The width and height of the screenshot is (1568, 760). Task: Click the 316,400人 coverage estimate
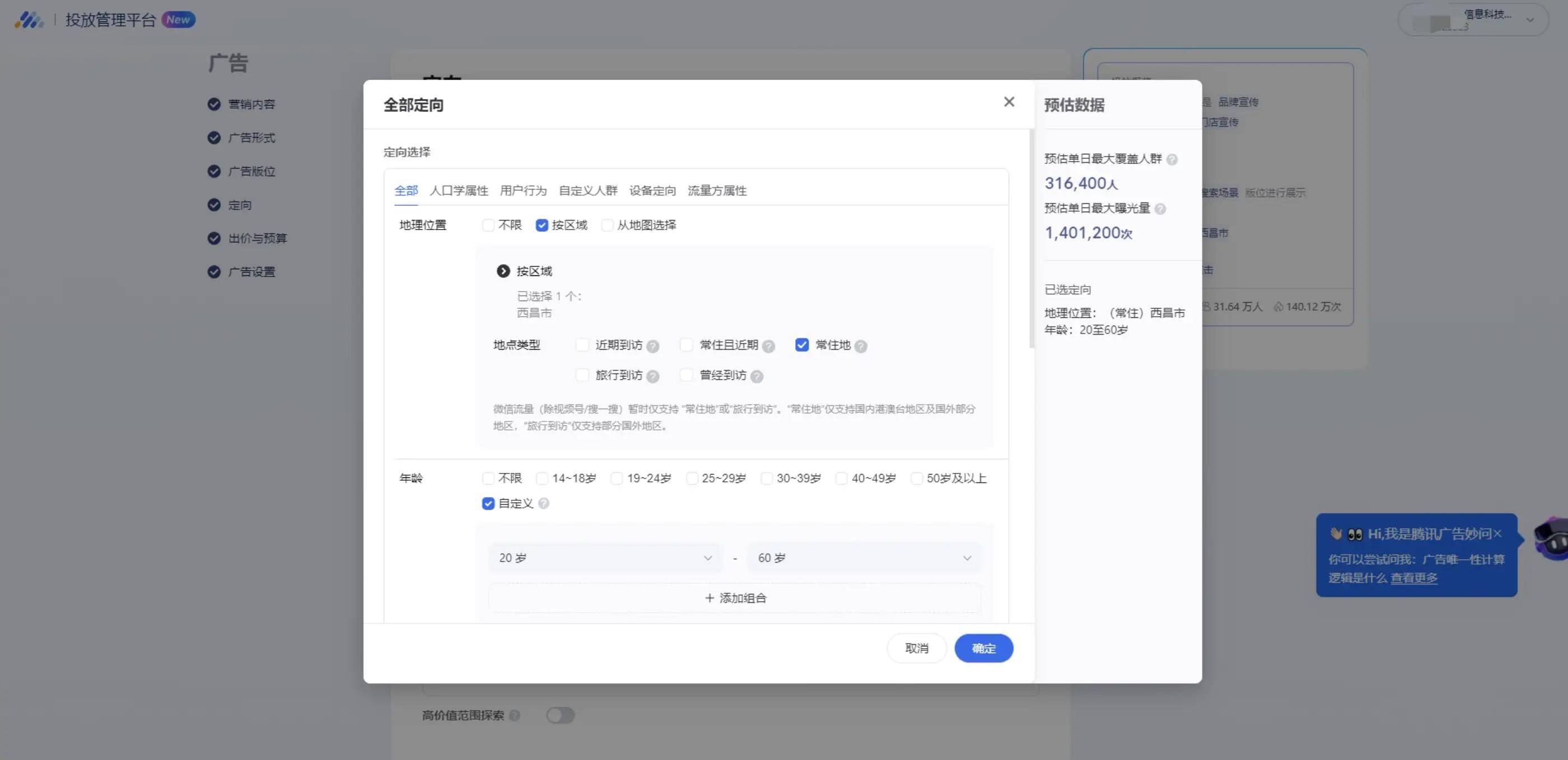(x=1081, y=183)
